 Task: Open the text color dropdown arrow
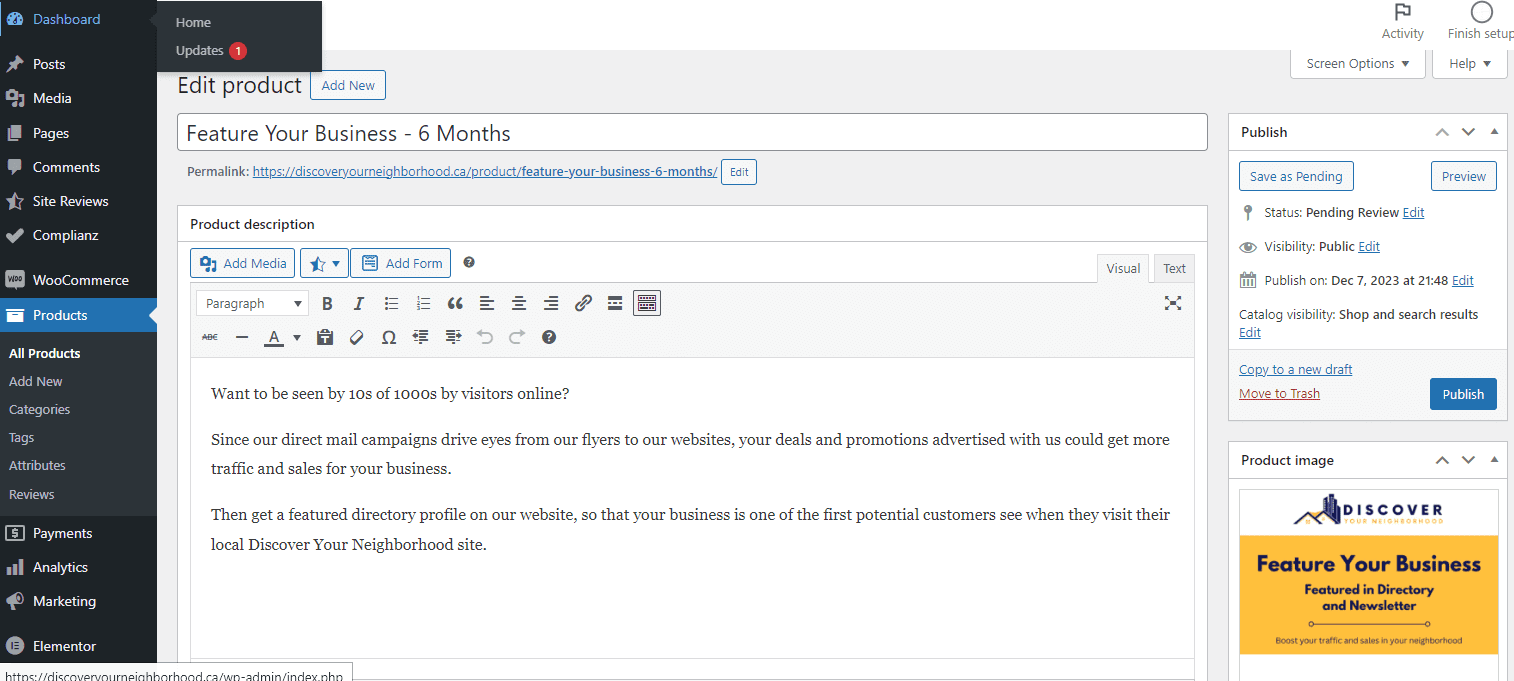pyautogui.click(x=297, y=338)
